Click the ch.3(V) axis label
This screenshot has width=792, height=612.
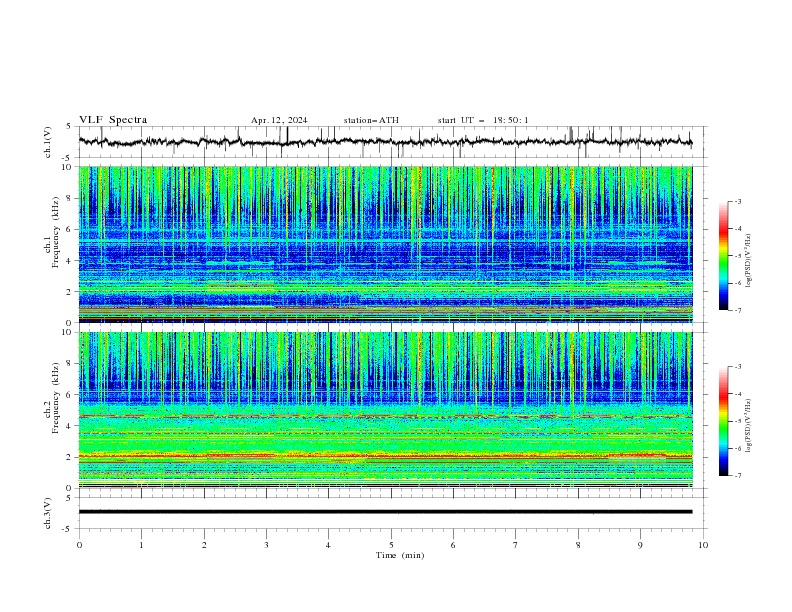[48, 513]
